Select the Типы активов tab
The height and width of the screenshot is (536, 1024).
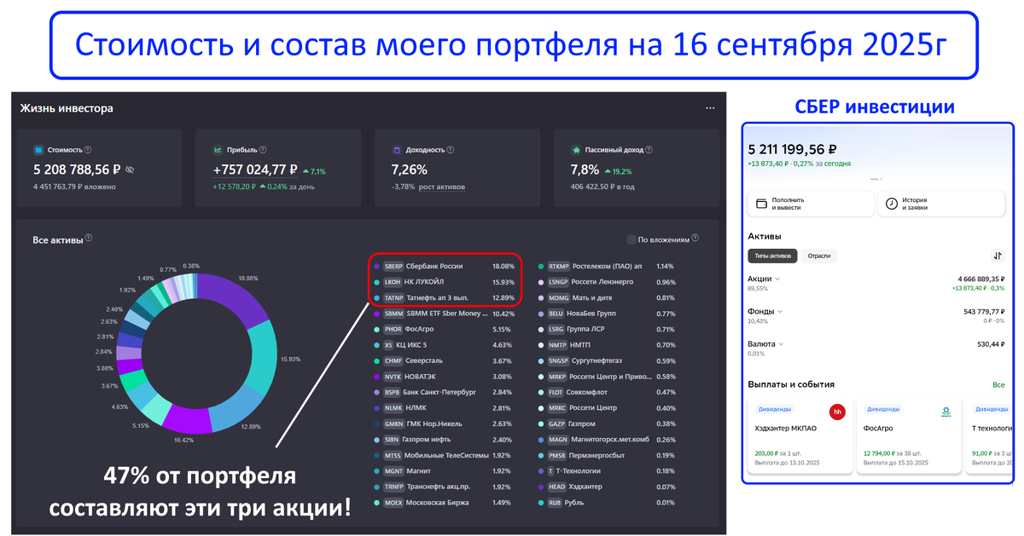tap(773, 256)
